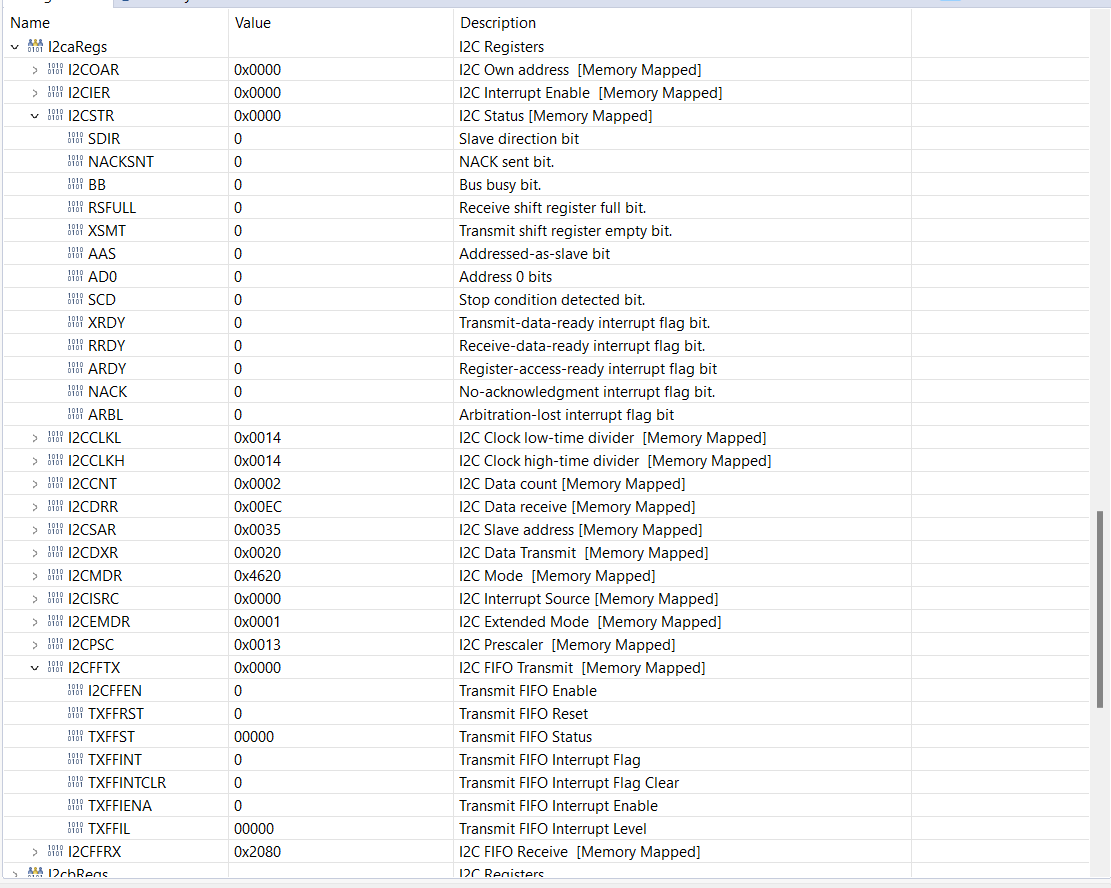Click 'I2C Extended Mode' description text
The width and height of the screenshot is (1111, 888).
coord(524,622)
